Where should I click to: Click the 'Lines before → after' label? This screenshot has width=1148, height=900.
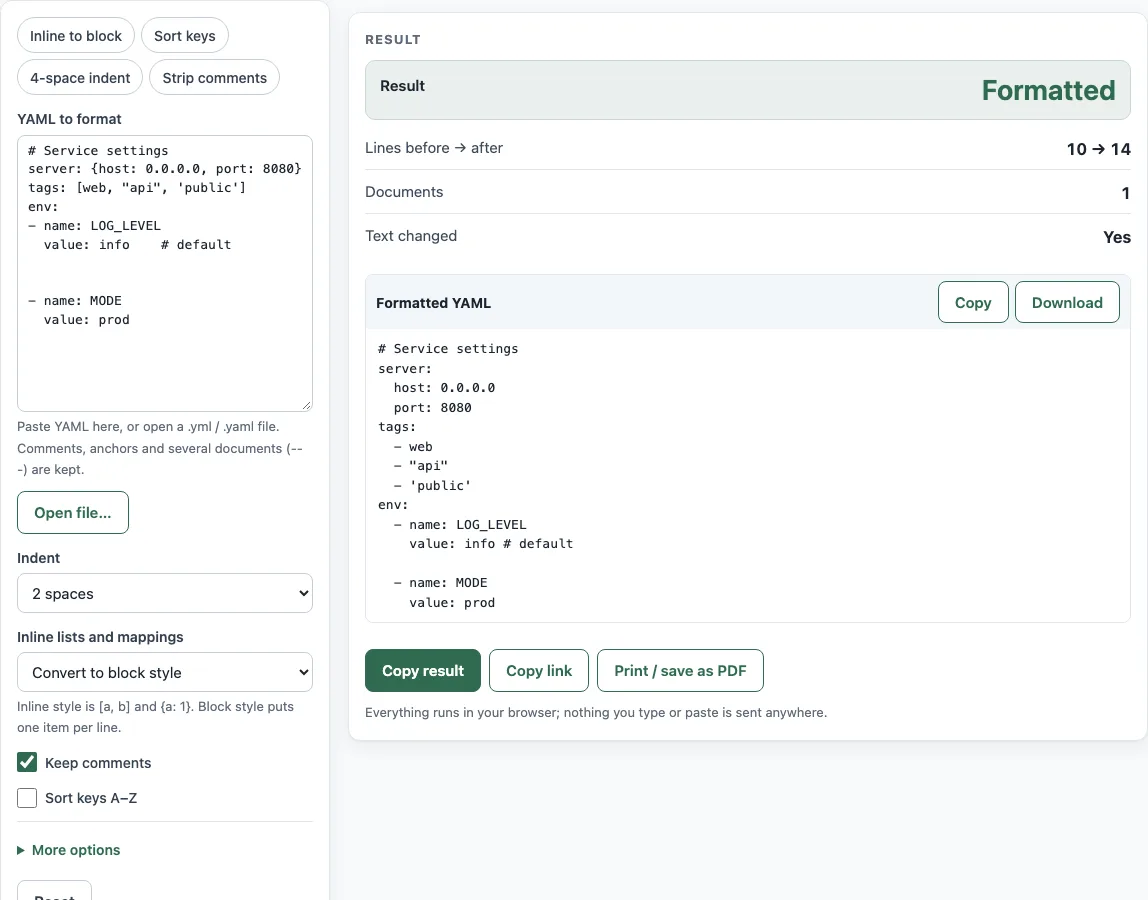[x=434, y=148]
